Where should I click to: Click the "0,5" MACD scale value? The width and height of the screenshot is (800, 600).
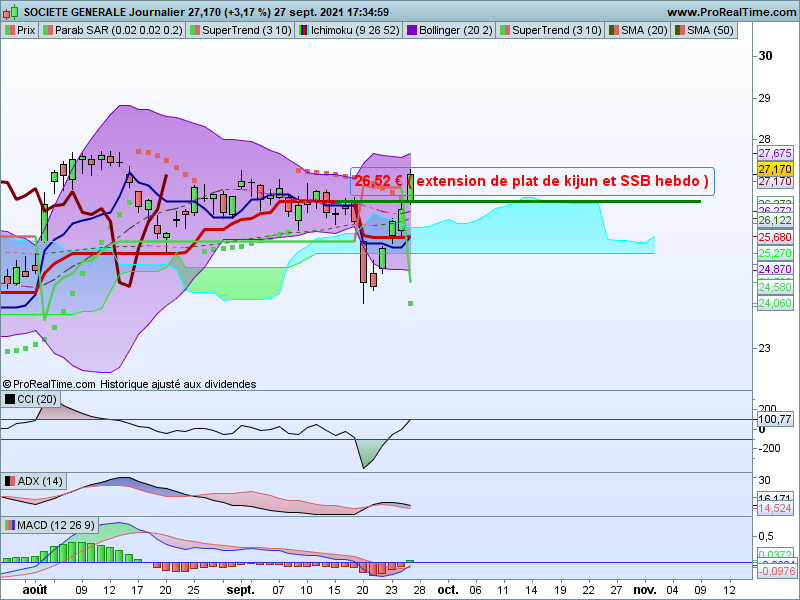point(766,536)
